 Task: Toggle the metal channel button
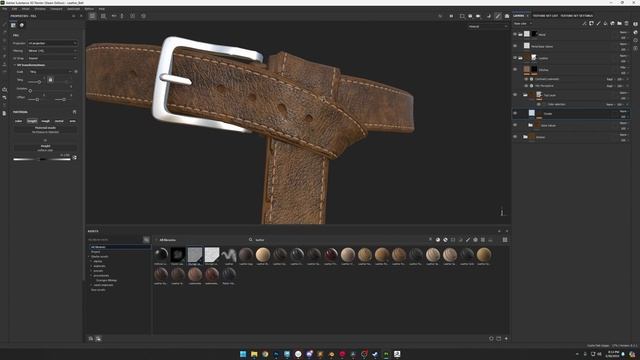pos(59,121)
